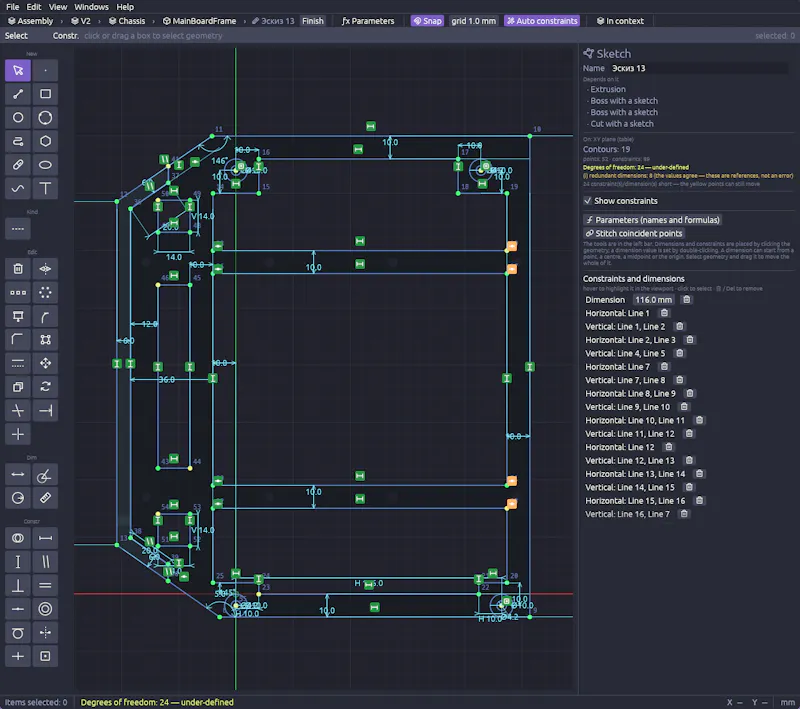Click Stitch coincident points
The width and height of the screenshot is (800, 709).
point(634,233)
